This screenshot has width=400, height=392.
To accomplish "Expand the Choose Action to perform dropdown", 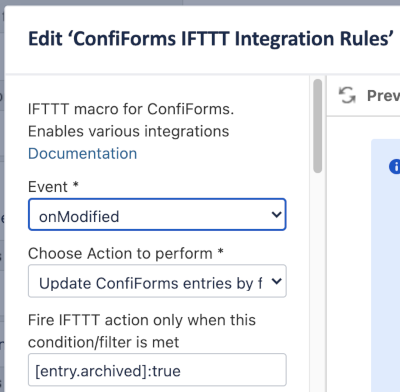I will [x=157, y=281].
